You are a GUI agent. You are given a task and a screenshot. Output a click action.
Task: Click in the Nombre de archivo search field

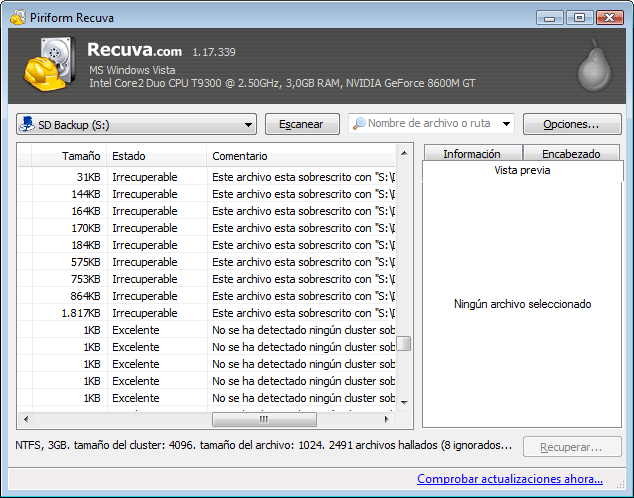coord(430,124)
